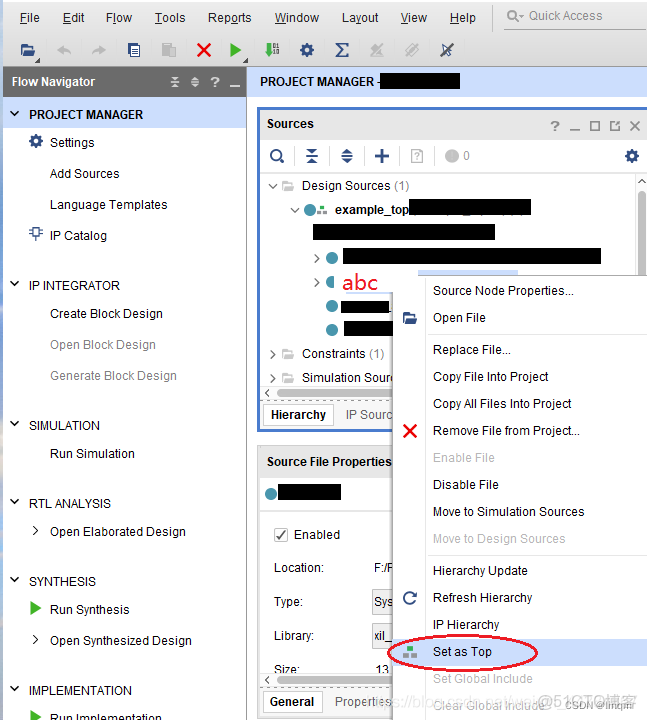
Task: Click Run Simulation
Action: 92,454
